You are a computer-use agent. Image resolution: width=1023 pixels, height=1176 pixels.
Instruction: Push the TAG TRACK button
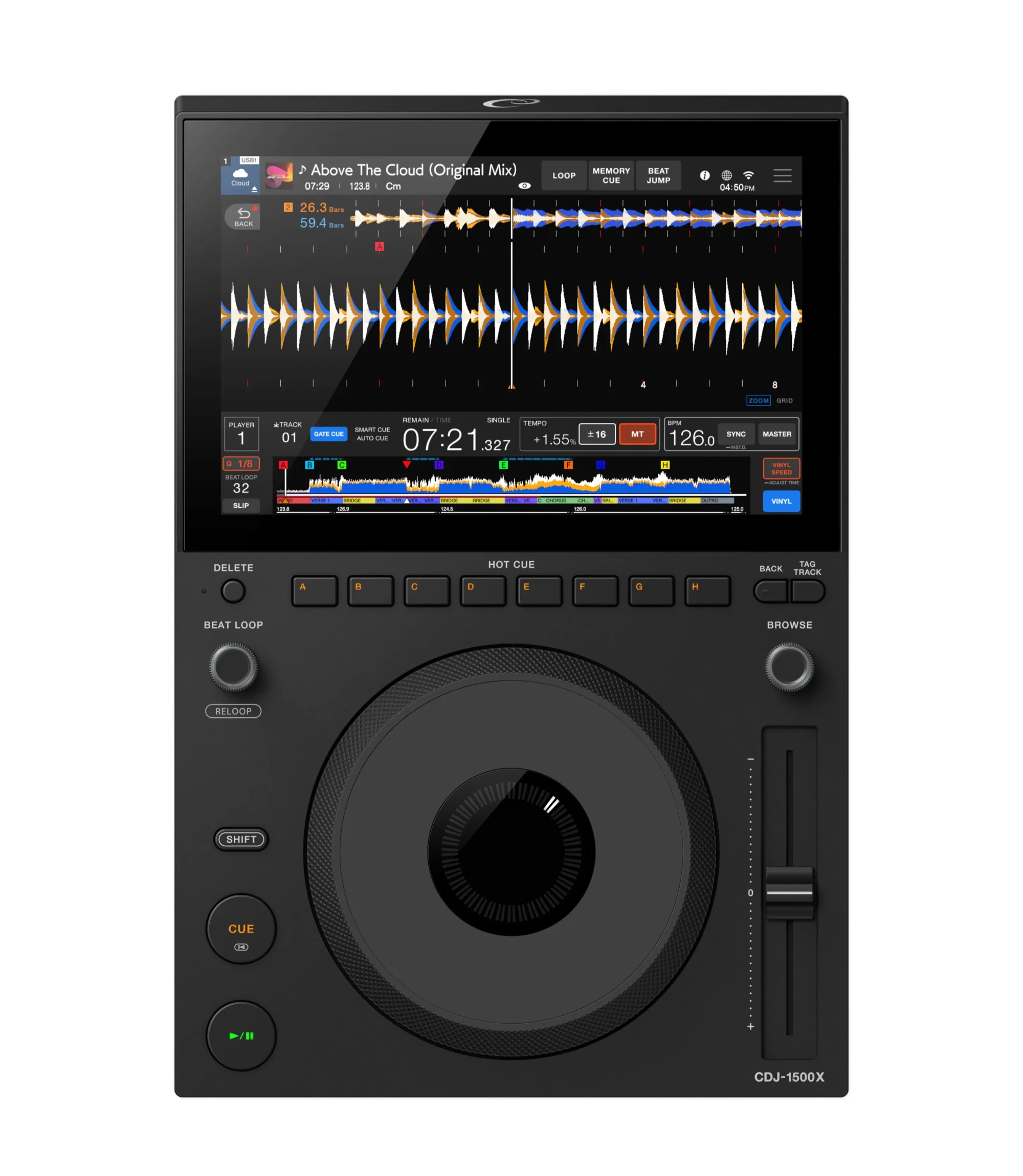pyautogui.click(x=808, y=591)
